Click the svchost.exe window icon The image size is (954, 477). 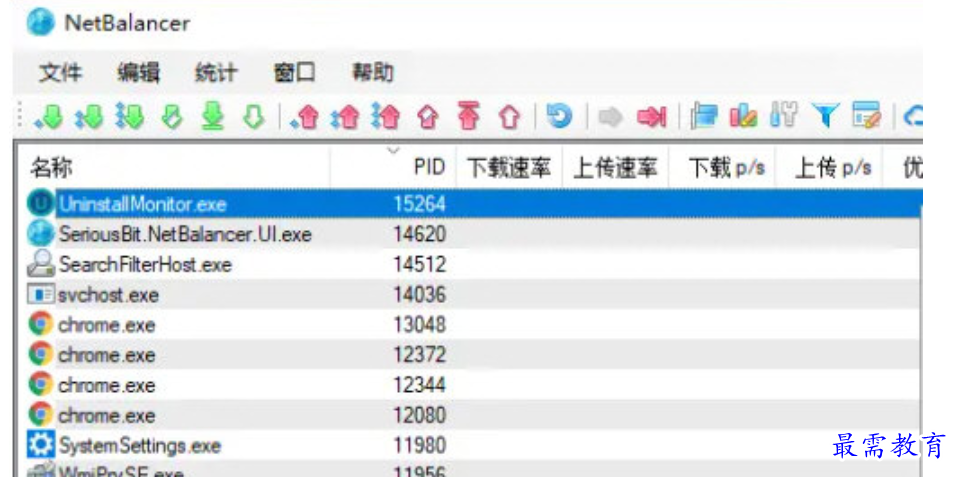[41, 295]
